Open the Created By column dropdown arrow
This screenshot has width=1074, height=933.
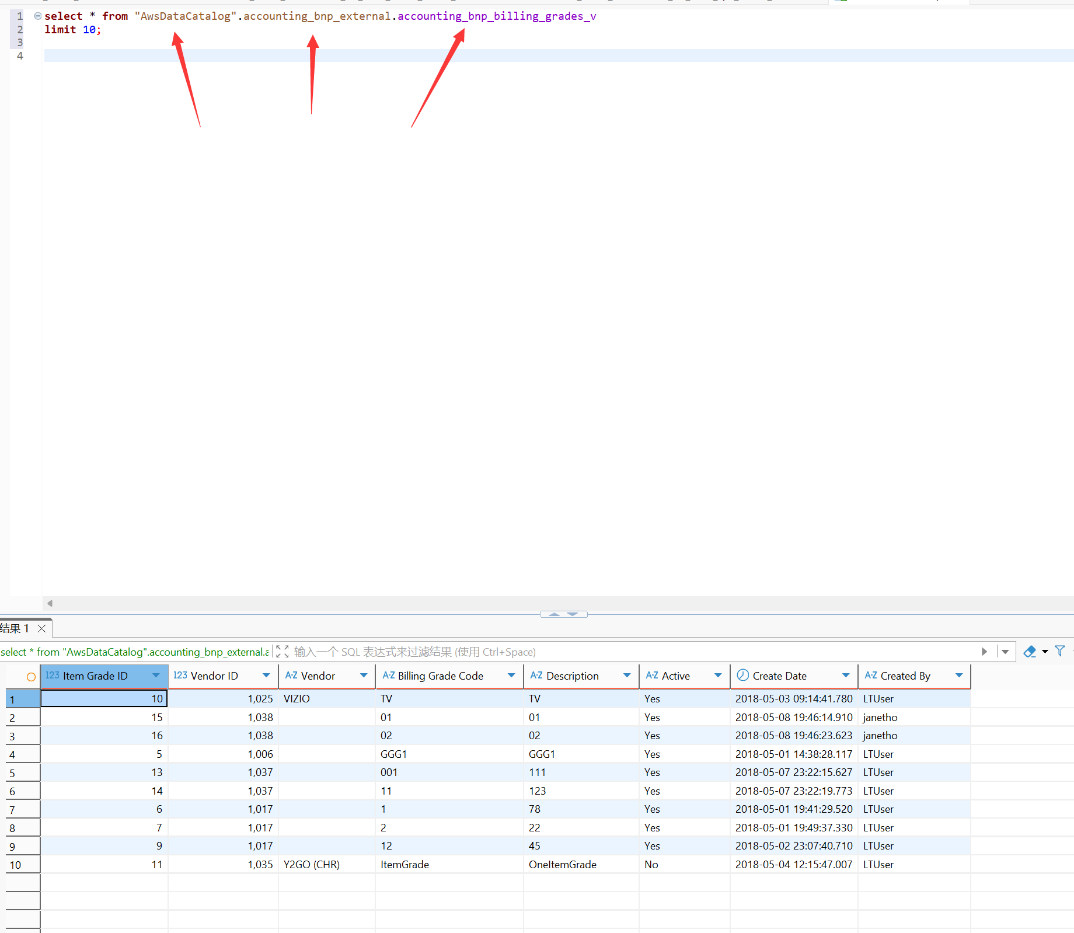click(x=959, y=675)
